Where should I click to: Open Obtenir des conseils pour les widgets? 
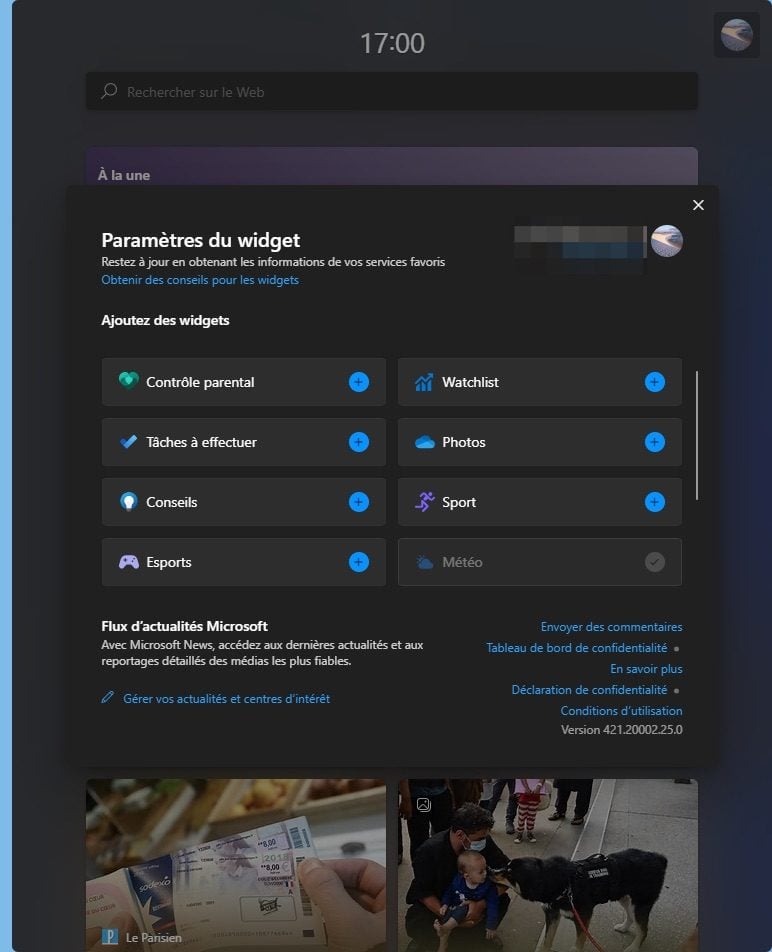tap(200, 280)
